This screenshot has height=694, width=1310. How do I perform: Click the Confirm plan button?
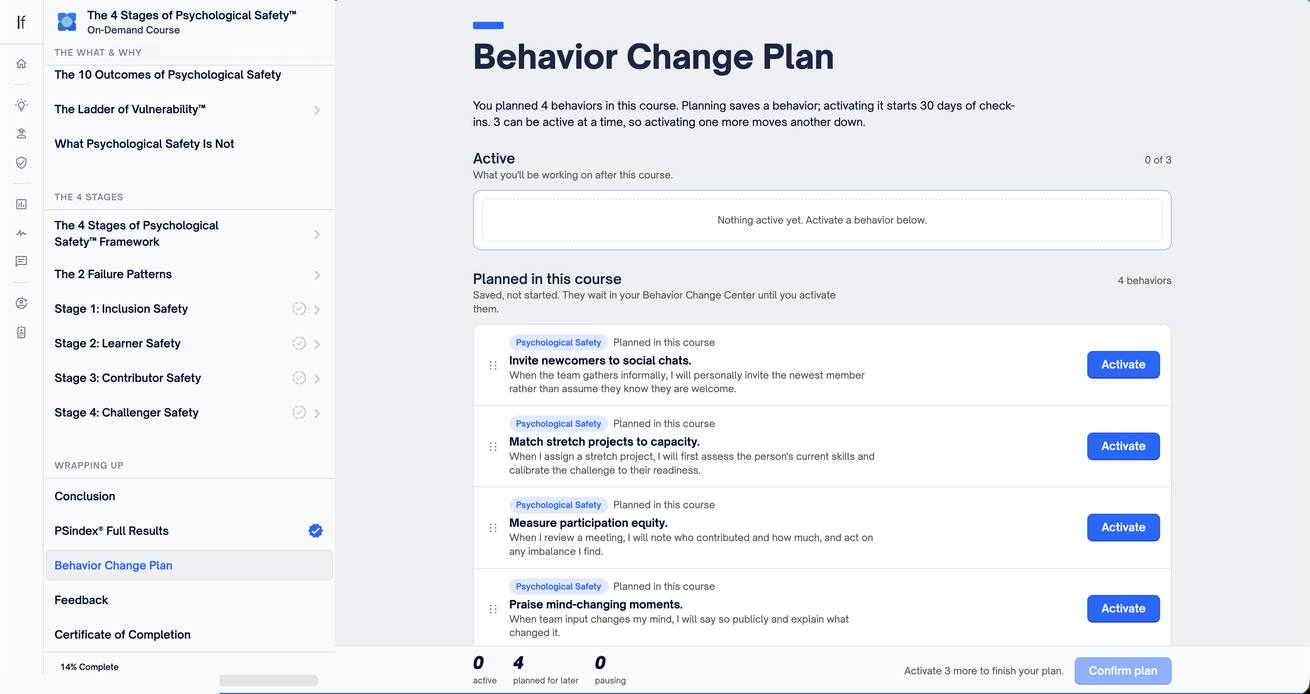click(x=1123, y=671)
